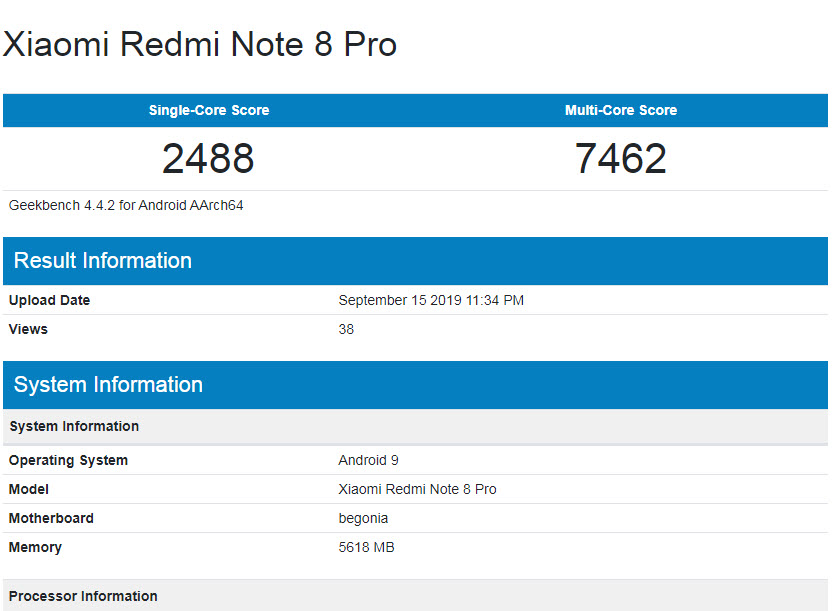Screen dimensions: 832x611
Task: Click the Xiaomi Redmi Note 8 Pro page title
Action: tap(200, 44)
